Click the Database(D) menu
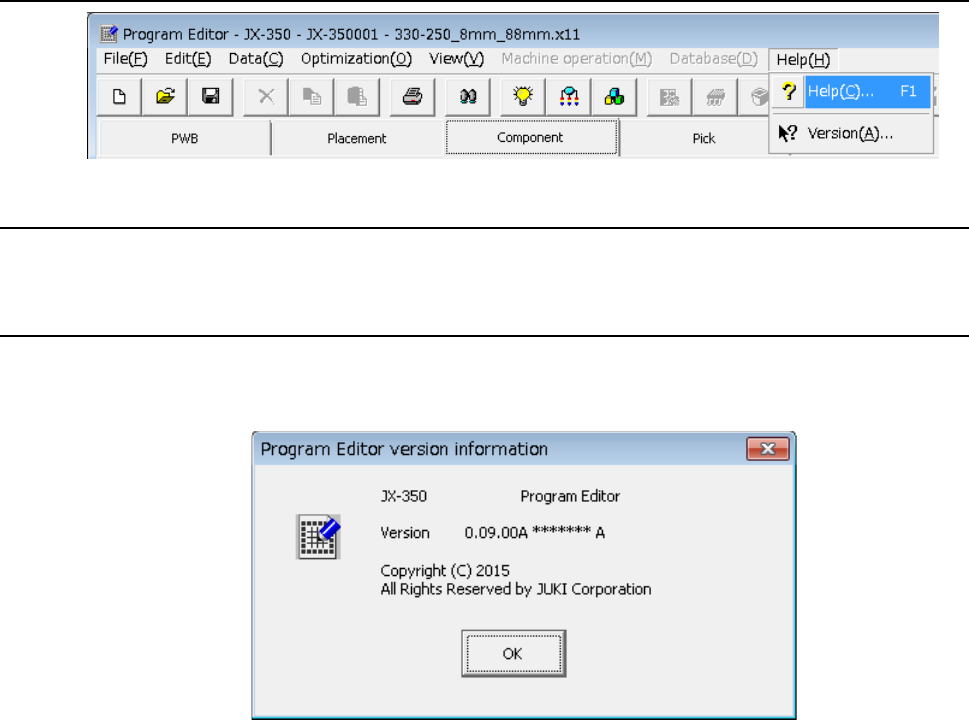Image resolution: width=969 pixels, height=720 pixels. [x=714, y=59]
